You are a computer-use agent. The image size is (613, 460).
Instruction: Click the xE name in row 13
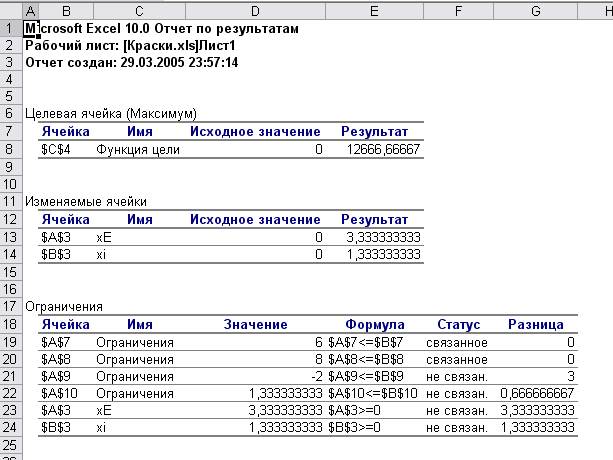tap(104, 237)
